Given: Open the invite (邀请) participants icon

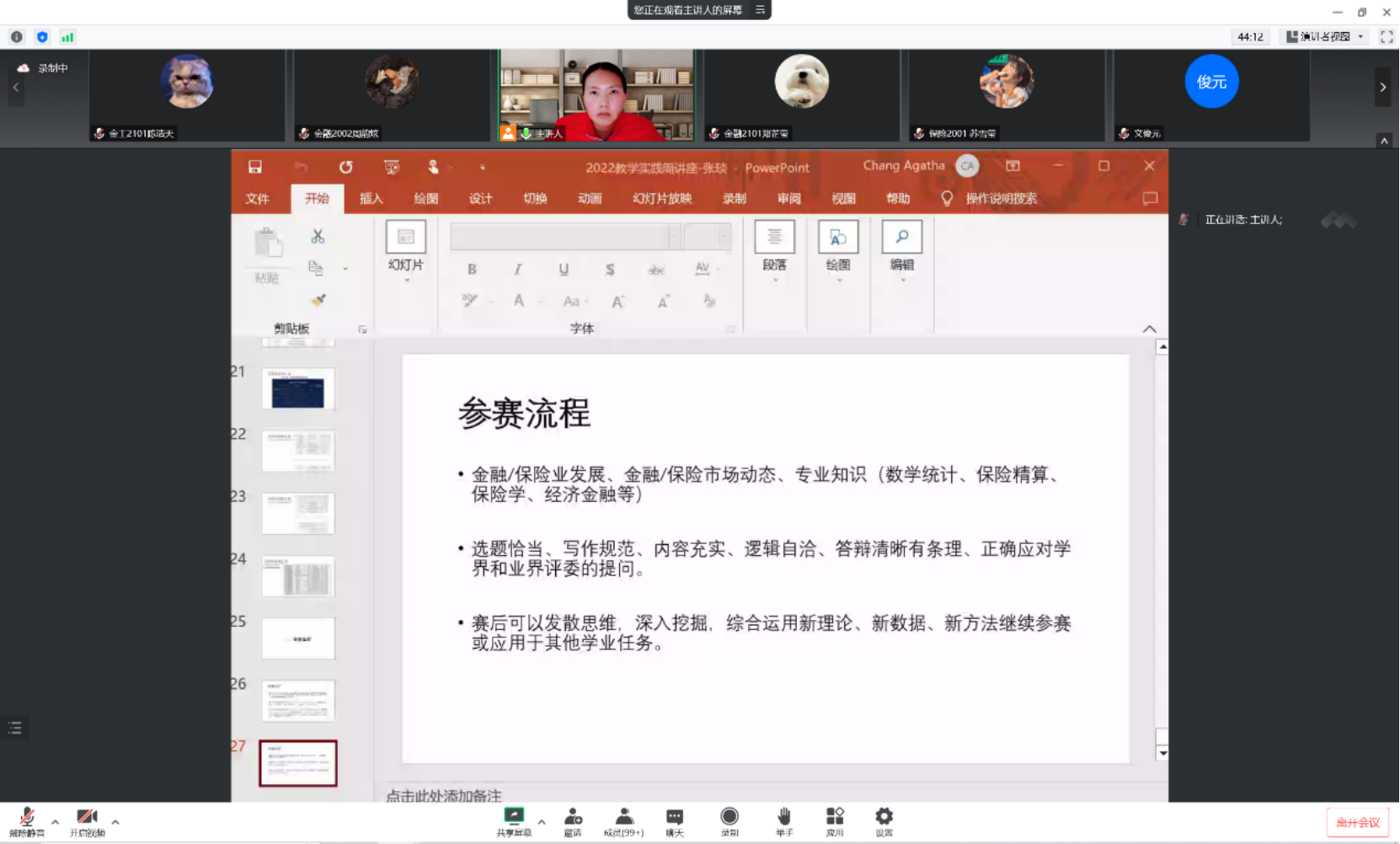Looking at the screenshot, I should [x=573, y=821].
